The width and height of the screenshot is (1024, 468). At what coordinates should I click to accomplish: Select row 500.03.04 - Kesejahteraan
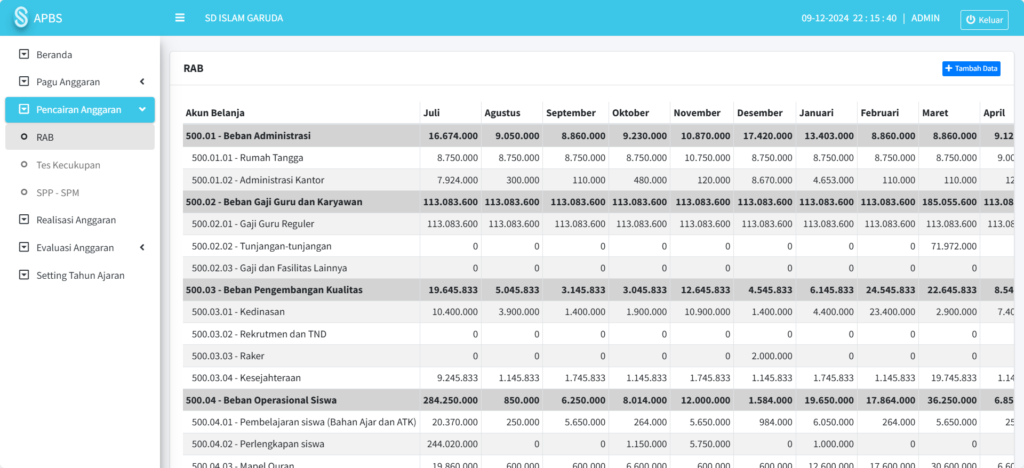(600, 378)
